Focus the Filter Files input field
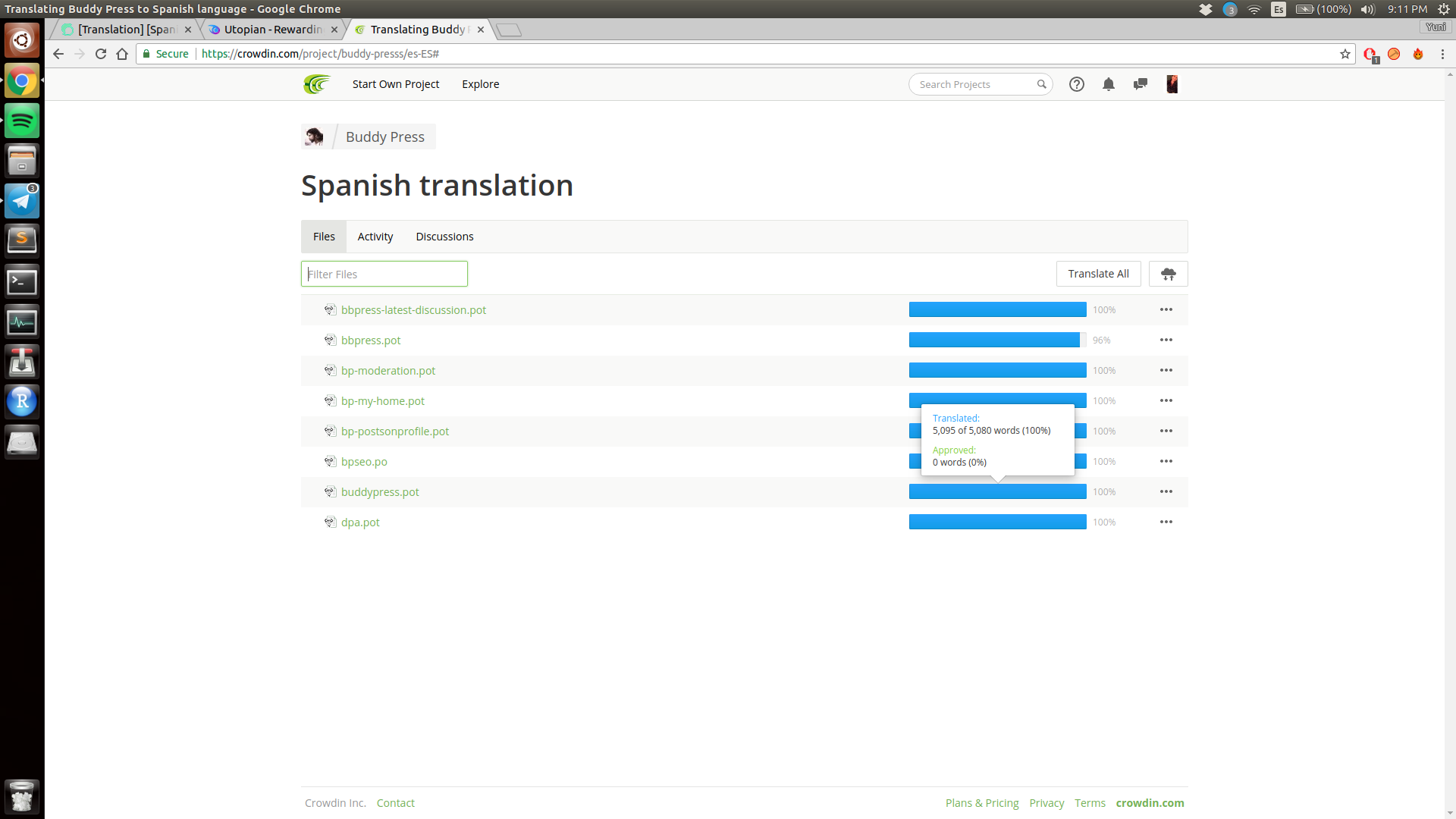 pyautogui.click(x=384, y=274)
